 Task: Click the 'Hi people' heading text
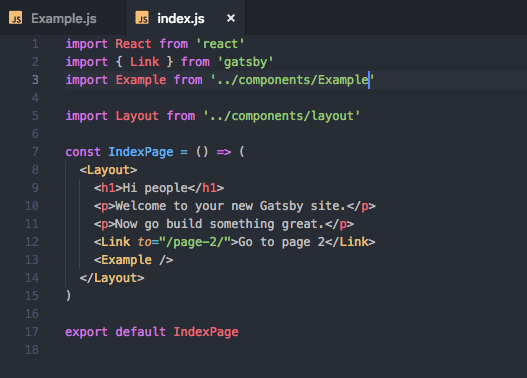[x=155, y=188]
